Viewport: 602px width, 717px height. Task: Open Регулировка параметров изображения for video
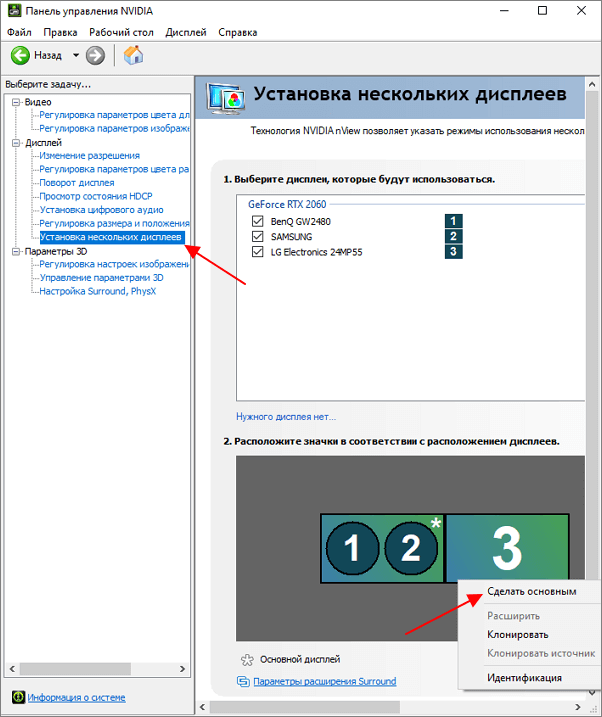(114, 128)
